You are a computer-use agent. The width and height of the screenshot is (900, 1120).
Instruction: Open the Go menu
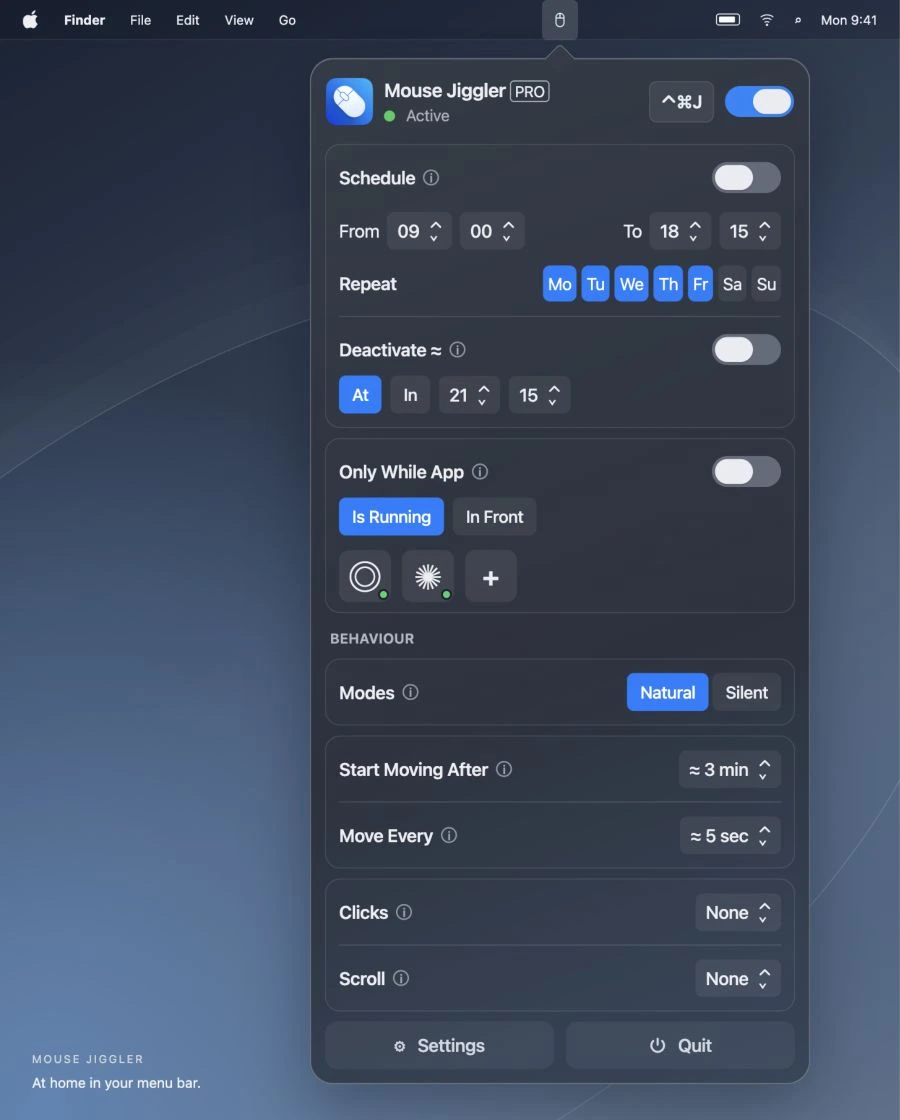(x=287, y=20)
